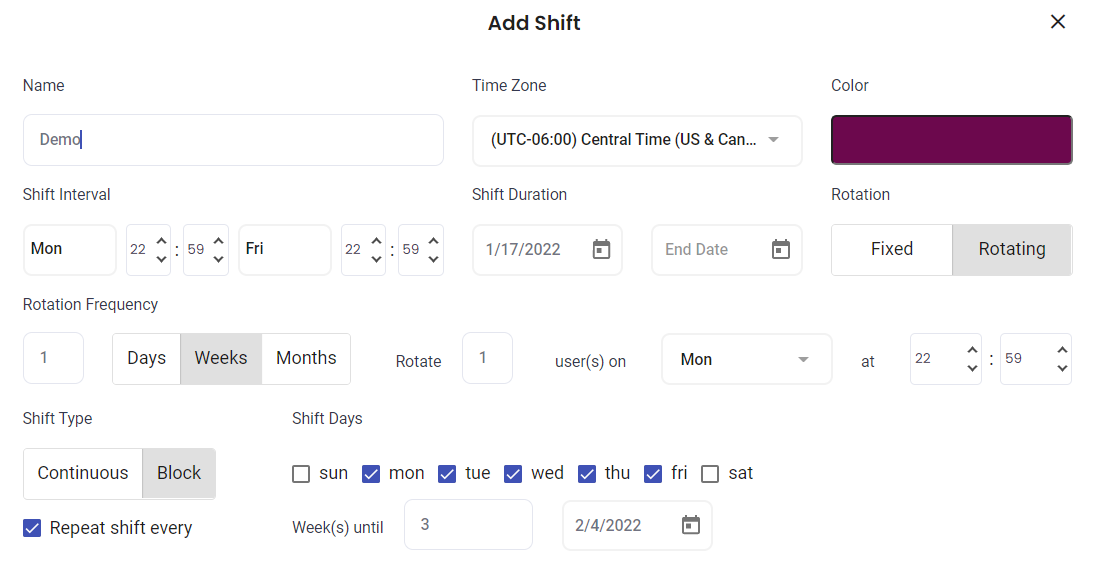This screenshot has height=570, width=1096.
Task: Click the repeat Week(s) count field
Action: 468,525
